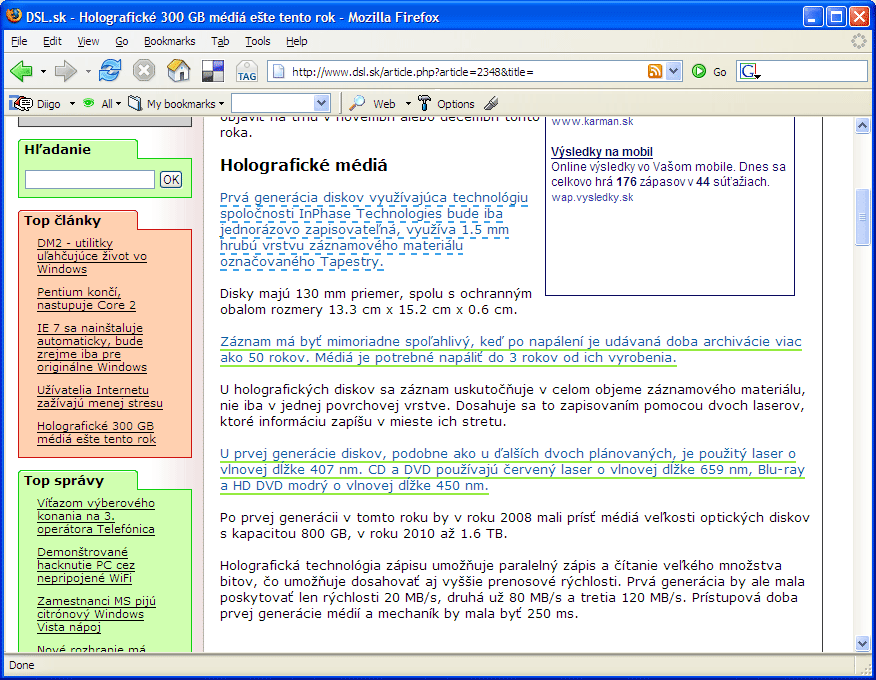Open Zamestnanci MS pijú citrónový link
Viewport: 876px width, 680px height.
(x=96, y=614)
